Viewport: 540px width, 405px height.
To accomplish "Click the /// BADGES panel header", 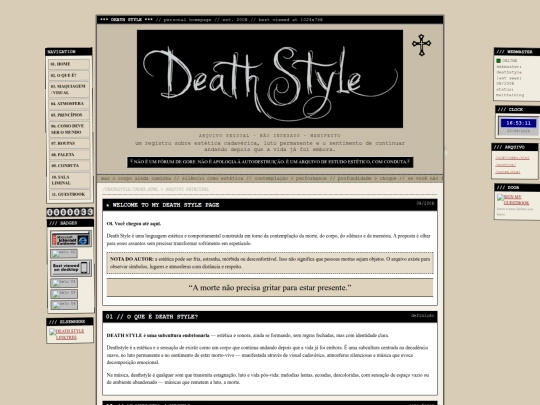I will 70,223.
